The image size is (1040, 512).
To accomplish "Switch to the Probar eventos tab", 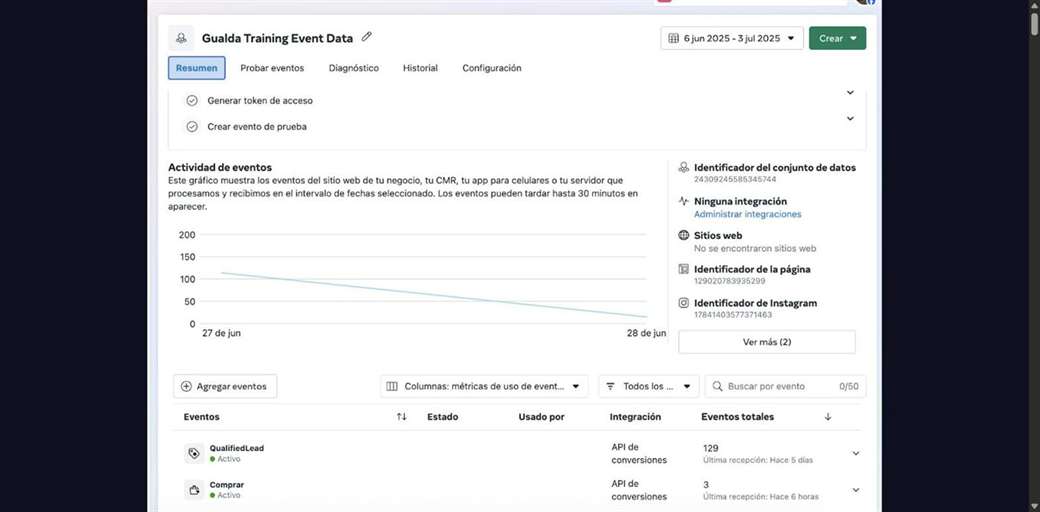I will (x=272, y=68).
